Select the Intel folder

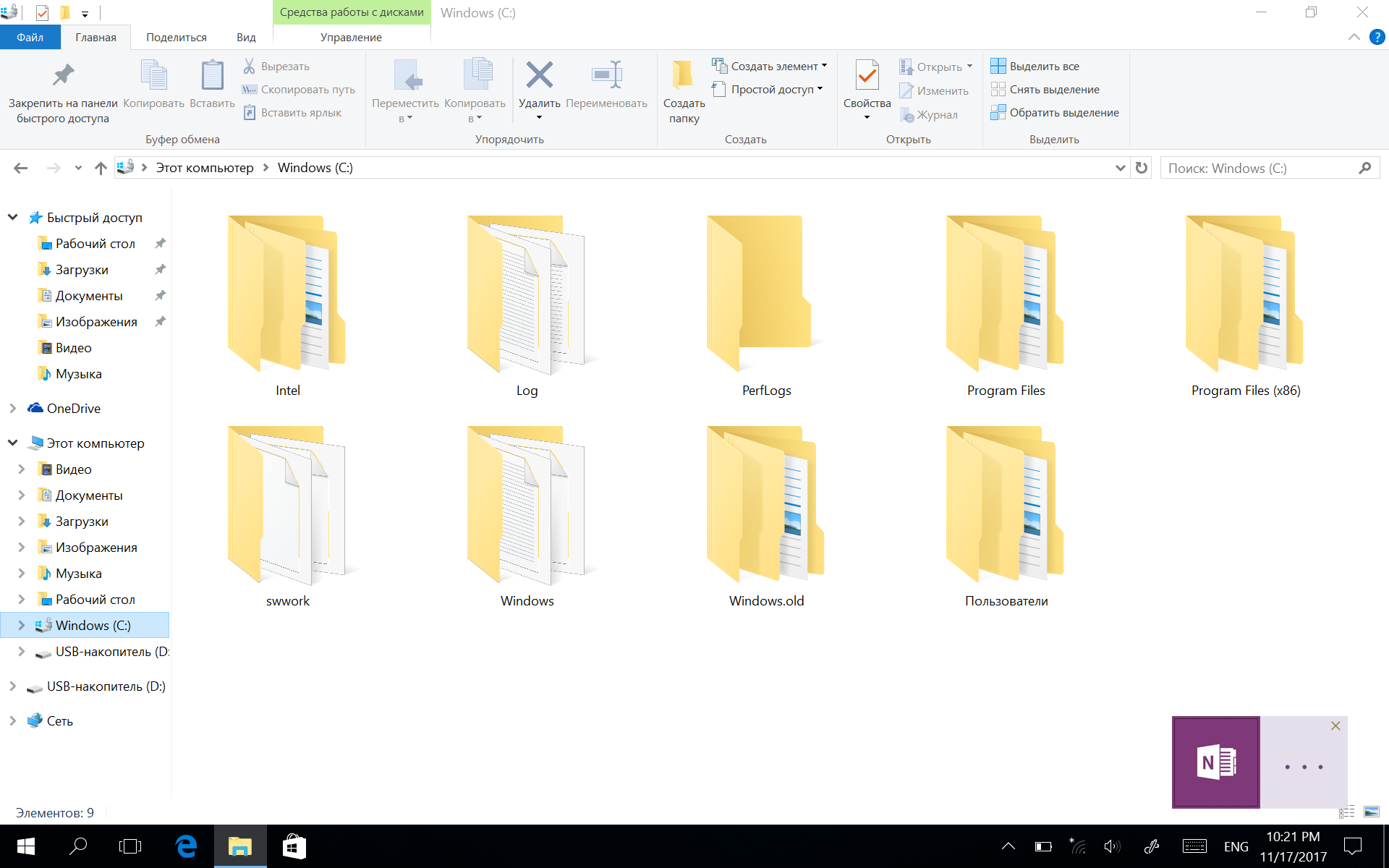(x=287, y=306)
